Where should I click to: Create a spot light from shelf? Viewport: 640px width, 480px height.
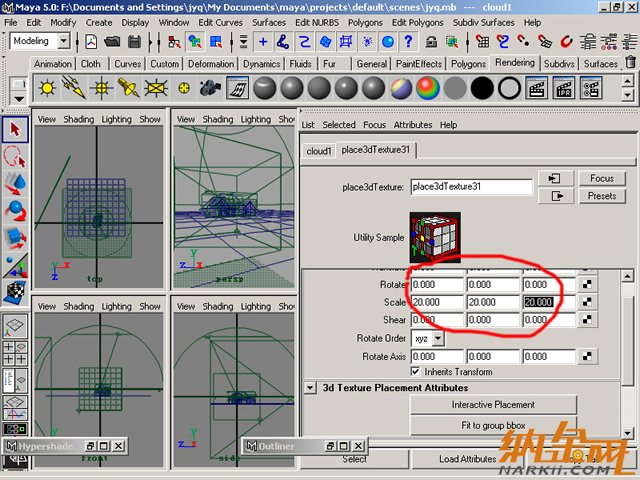coord(128,88)
